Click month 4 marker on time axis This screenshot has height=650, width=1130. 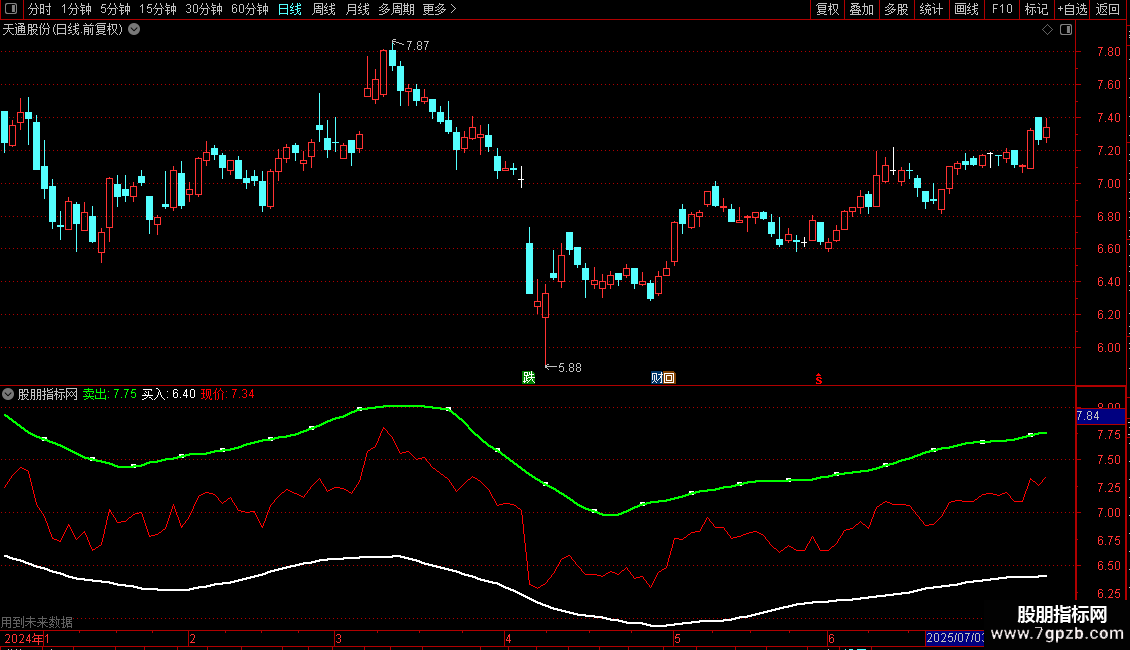point(508,638)
